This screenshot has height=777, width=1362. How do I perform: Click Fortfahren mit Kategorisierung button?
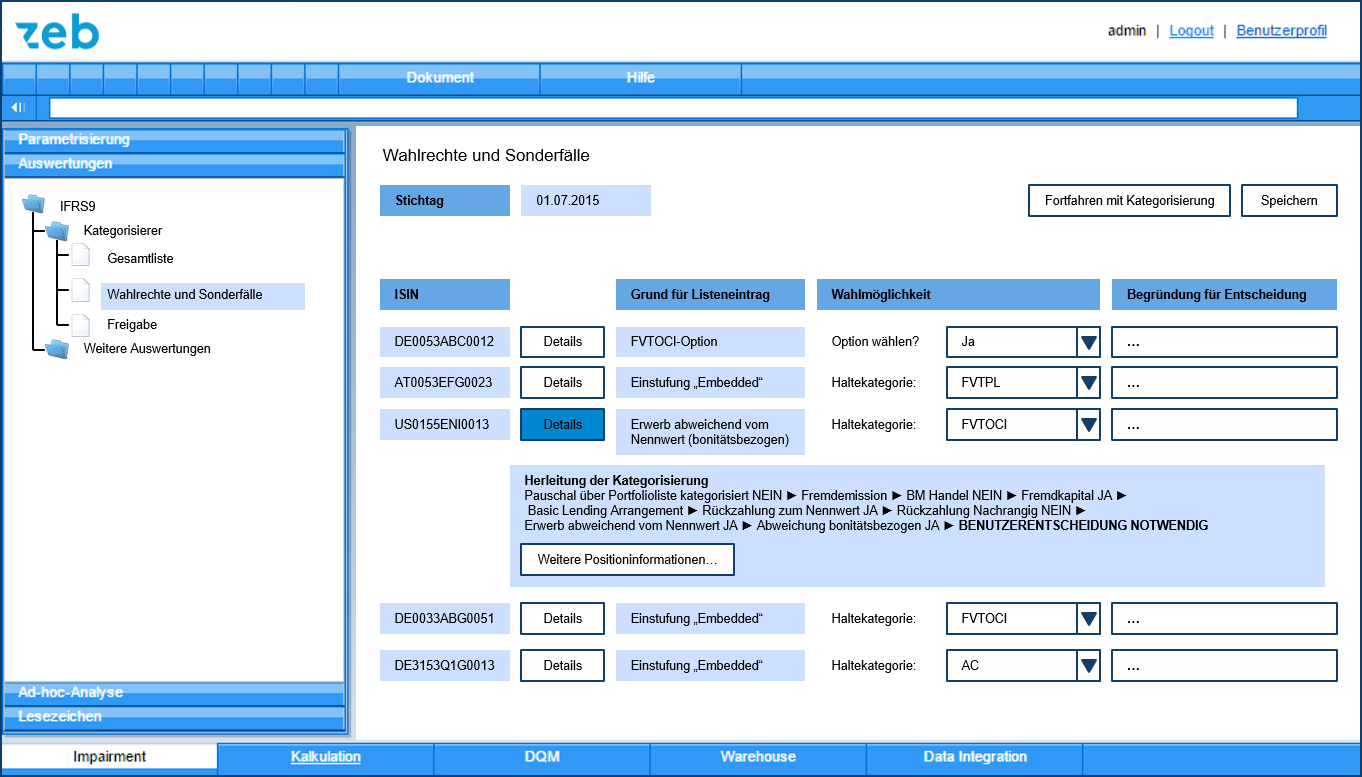(1129, 201)
